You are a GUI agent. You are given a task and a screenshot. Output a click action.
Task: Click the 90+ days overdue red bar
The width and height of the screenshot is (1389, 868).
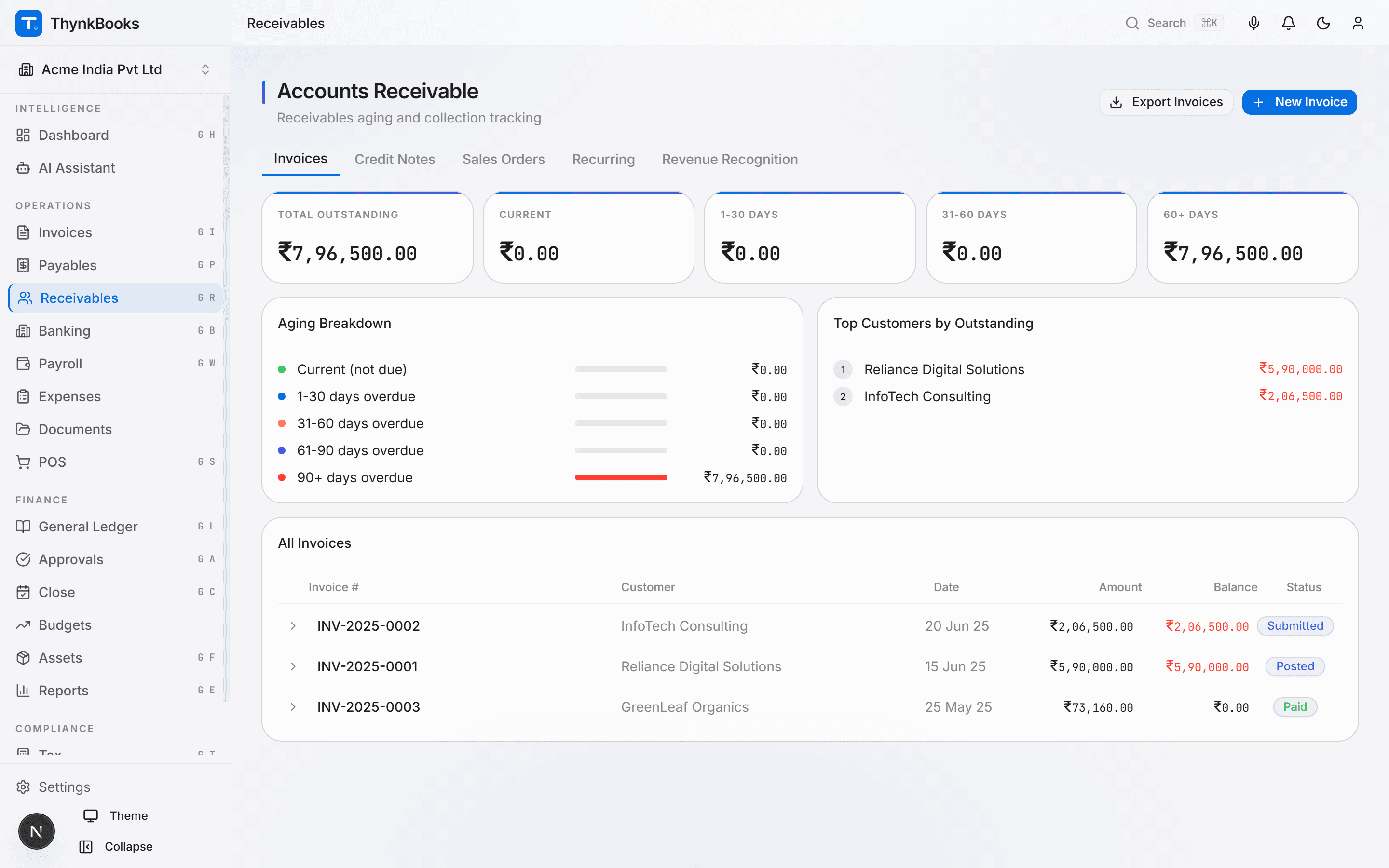[x=621, y=477]
